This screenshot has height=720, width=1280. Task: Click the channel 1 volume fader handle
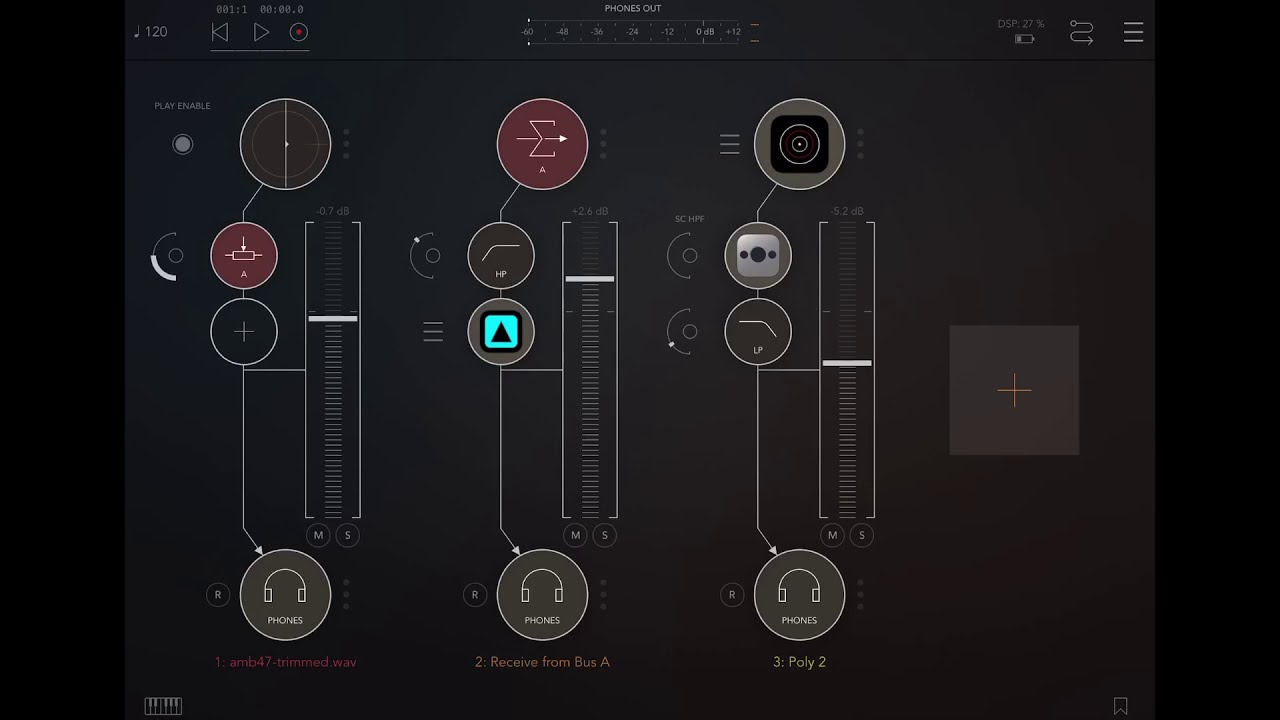click(x=333, y=318)
